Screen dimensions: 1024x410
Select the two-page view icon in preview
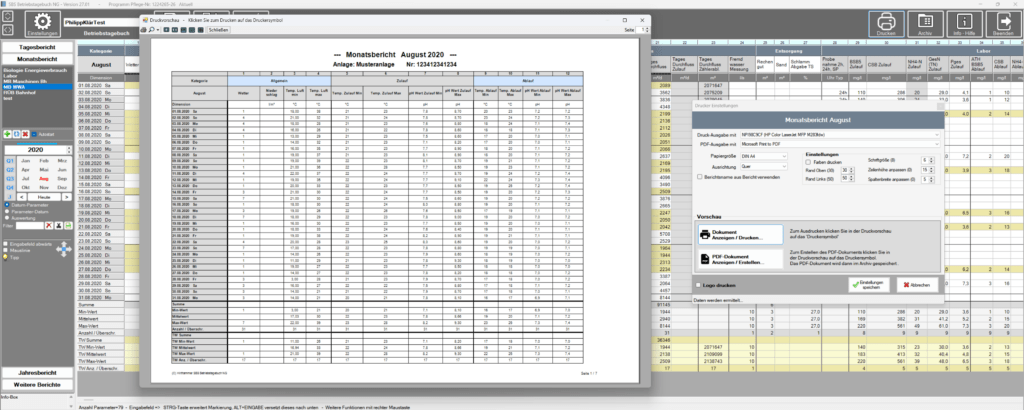[175, 30]
